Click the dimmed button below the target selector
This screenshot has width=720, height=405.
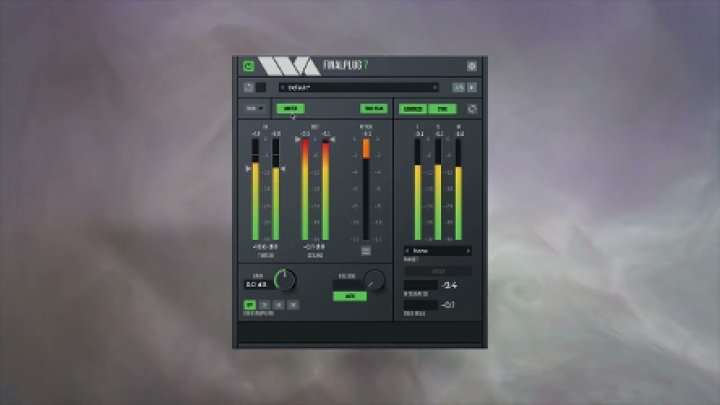(x=438, y=271)
